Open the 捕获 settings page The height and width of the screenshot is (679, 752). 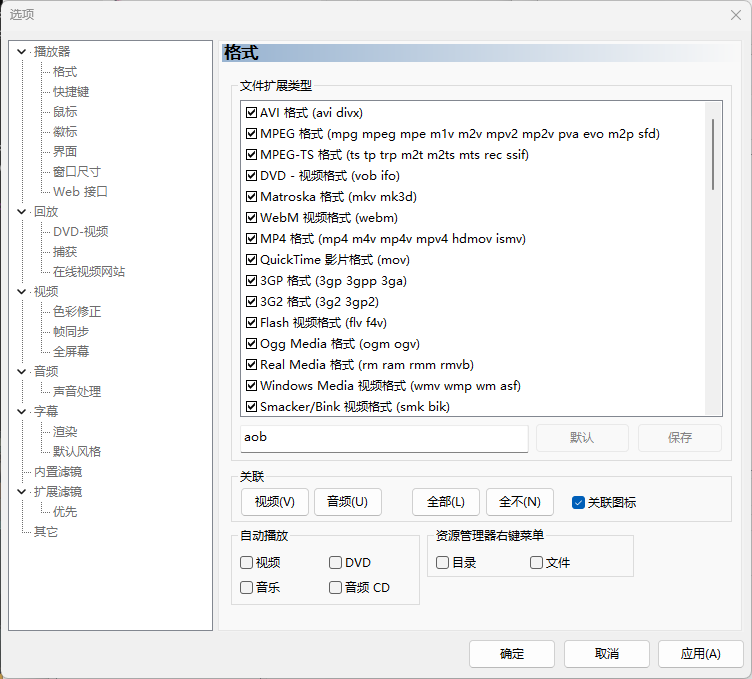(65, 252)
